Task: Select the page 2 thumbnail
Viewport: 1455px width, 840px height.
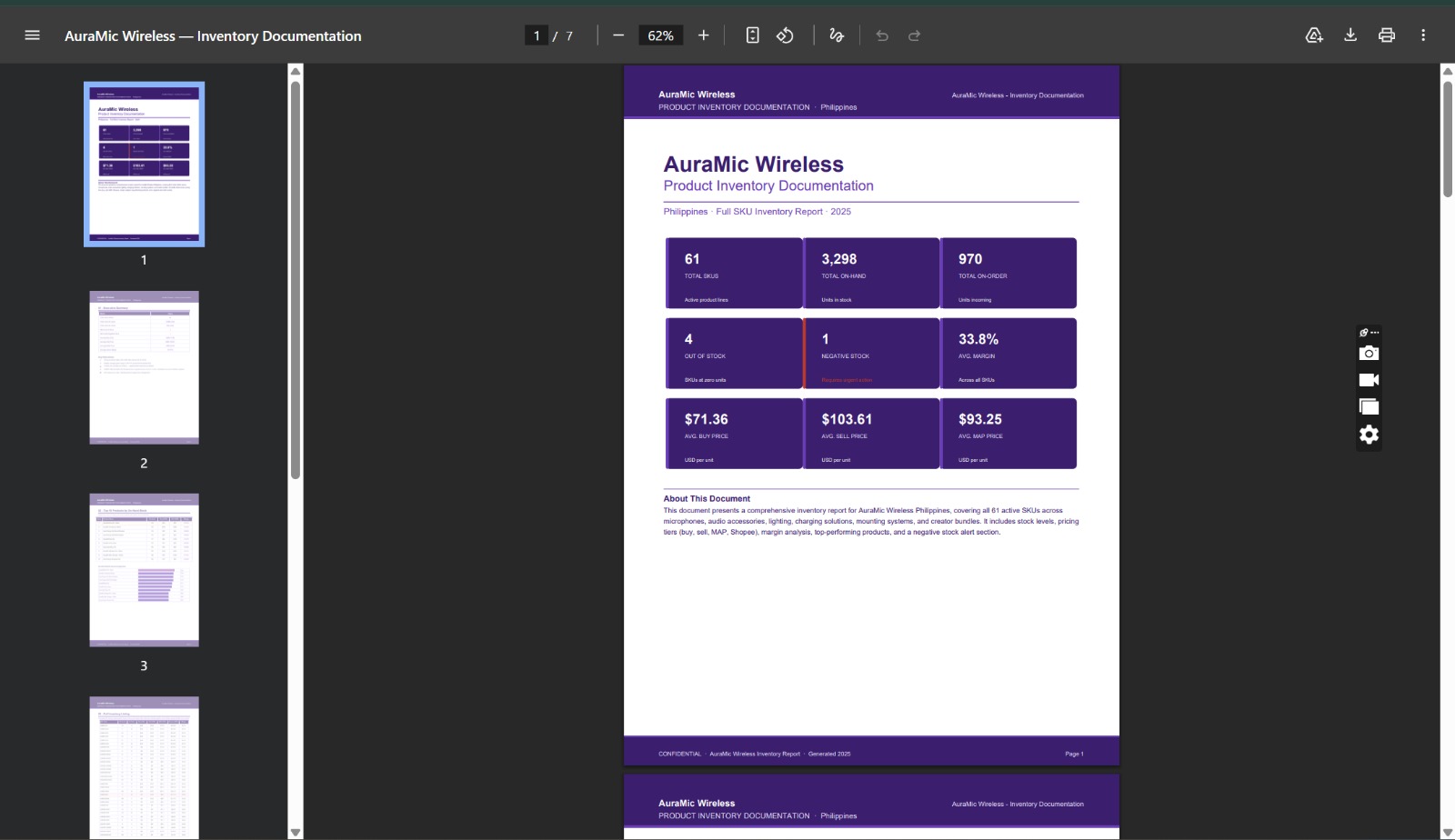Action: click(144, 367)
